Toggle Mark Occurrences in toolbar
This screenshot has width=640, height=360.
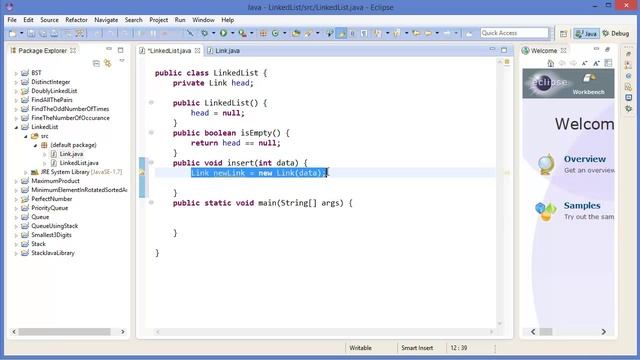pyautogui.click(x=341, y=33)
